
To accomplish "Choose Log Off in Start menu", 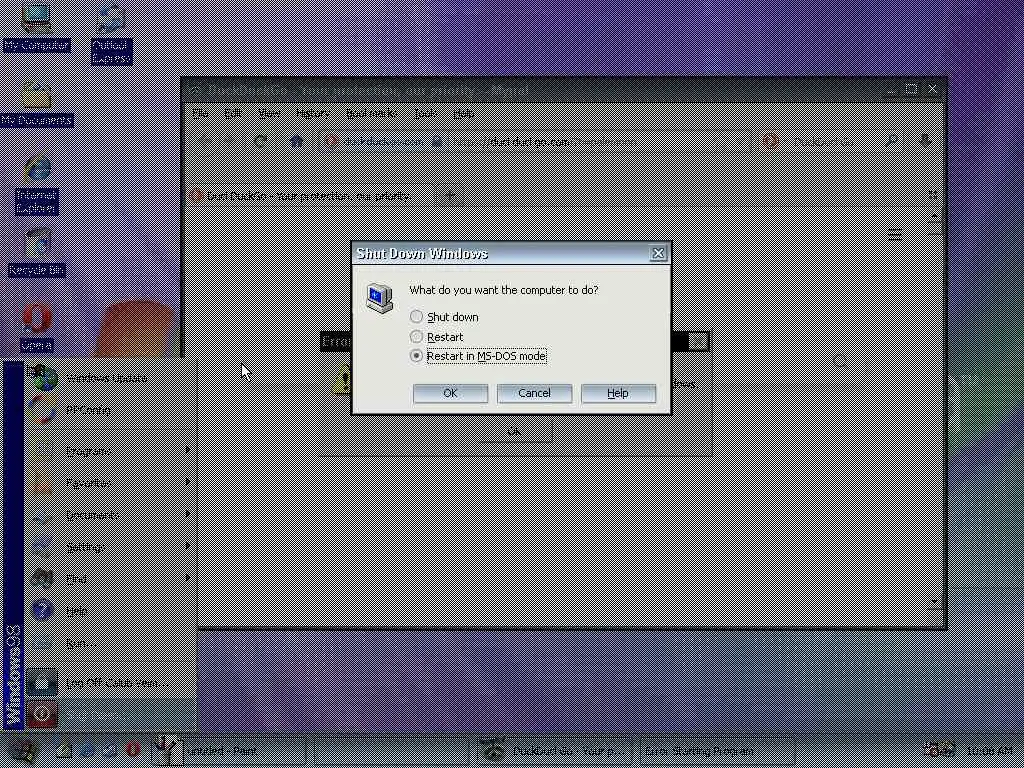I will (x=111, y=683).
